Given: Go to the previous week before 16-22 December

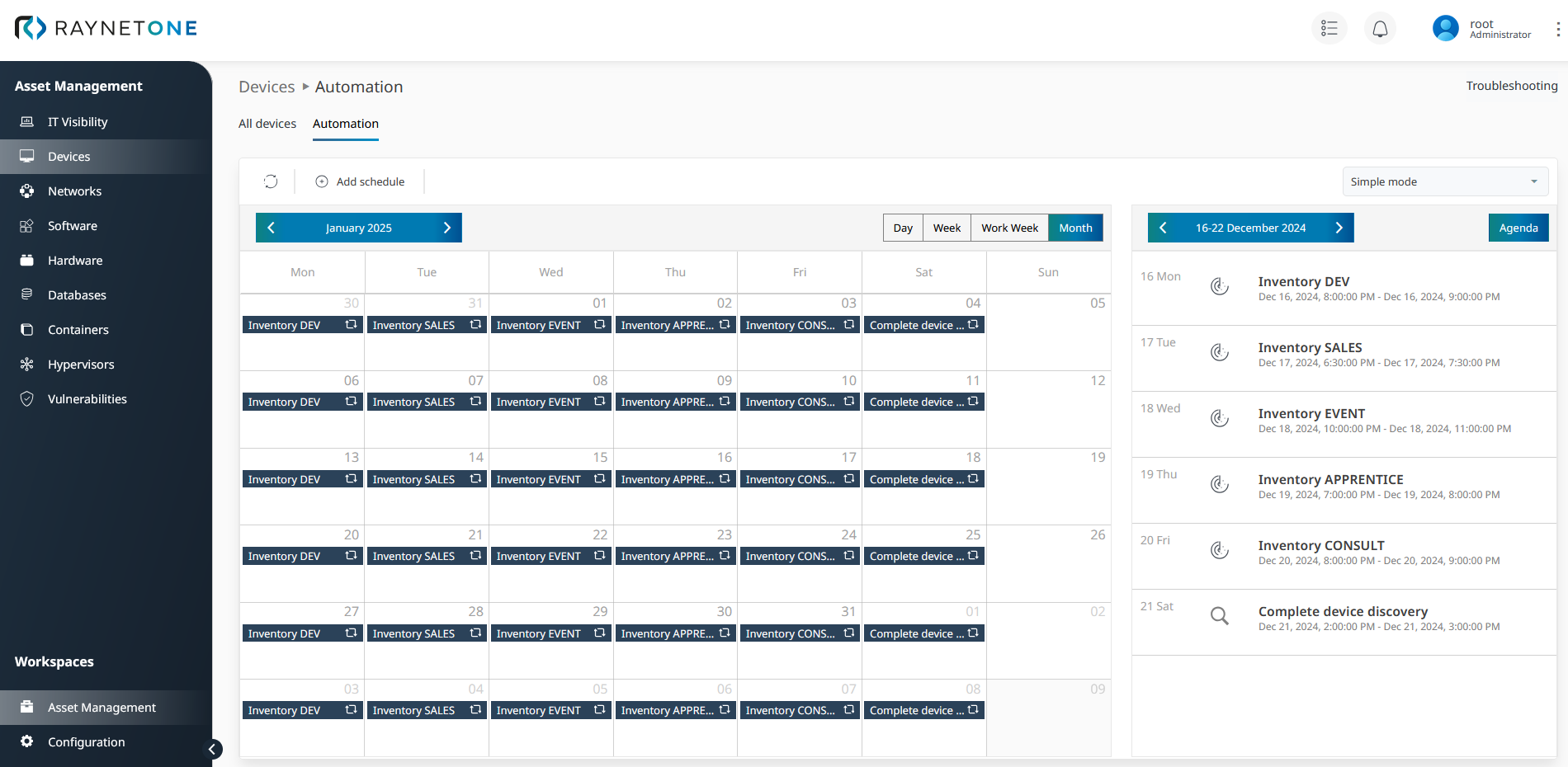Looking at the screenshot, I should (x=1163, y=228).
